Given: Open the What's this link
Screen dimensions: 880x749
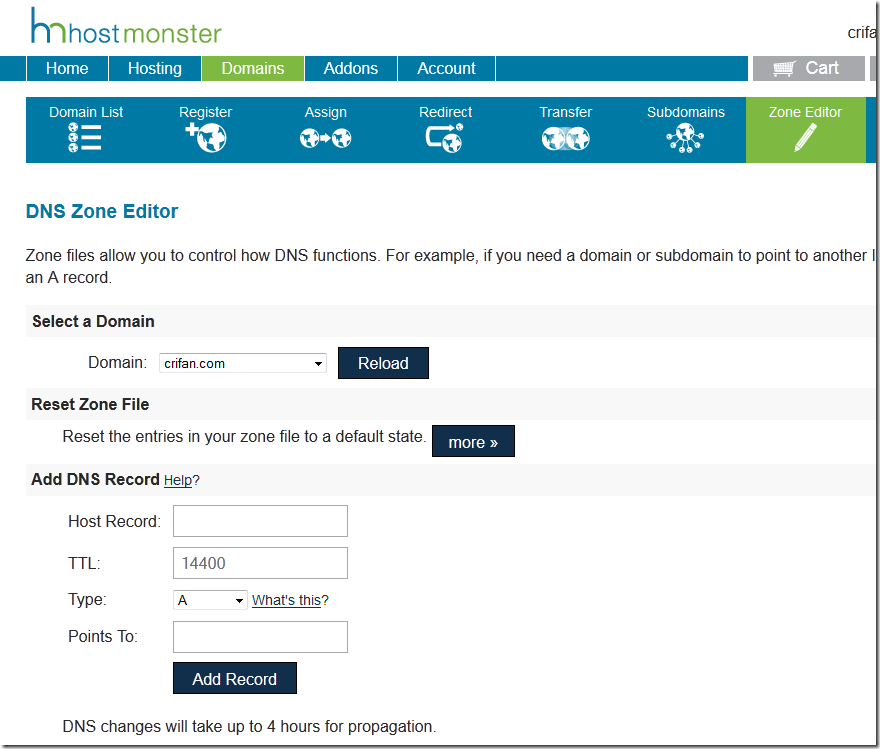Looking at the screenshot, I should coord(286,600).
